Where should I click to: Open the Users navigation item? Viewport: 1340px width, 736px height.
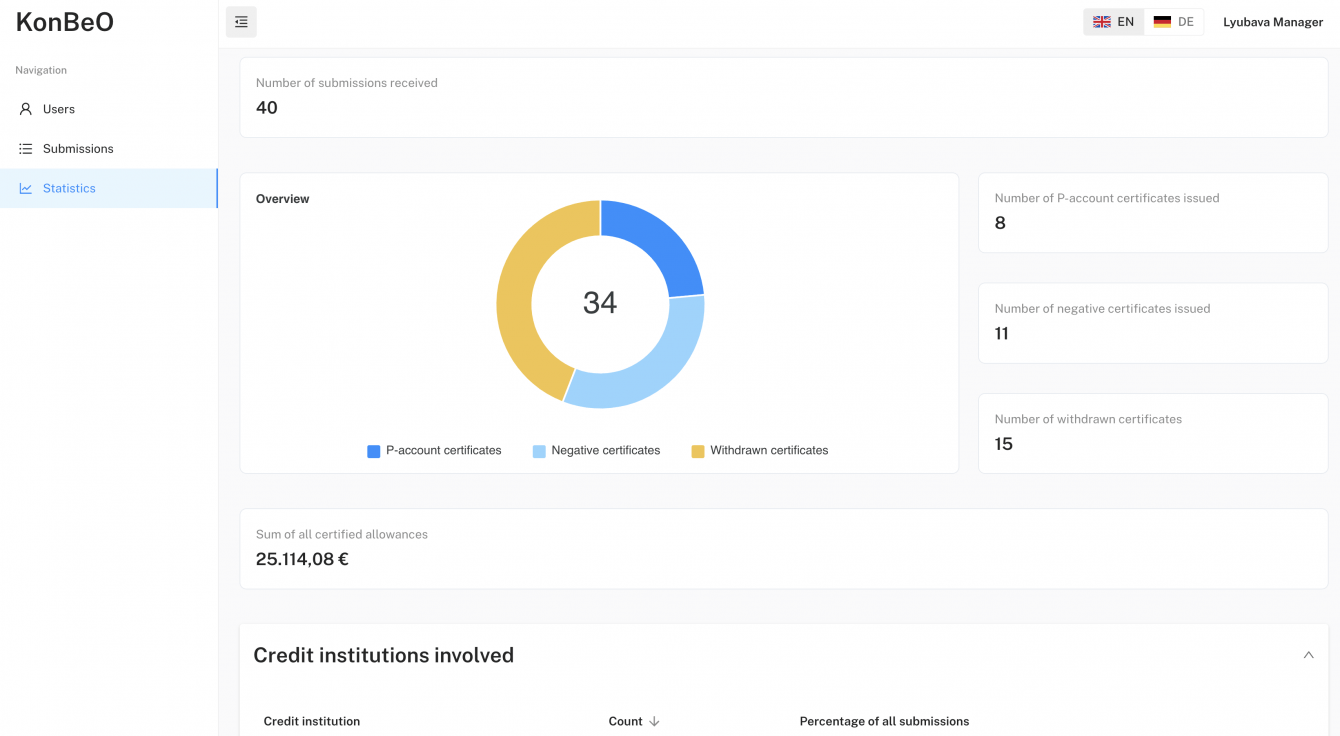pyautogui.click(x=59, y=109)
